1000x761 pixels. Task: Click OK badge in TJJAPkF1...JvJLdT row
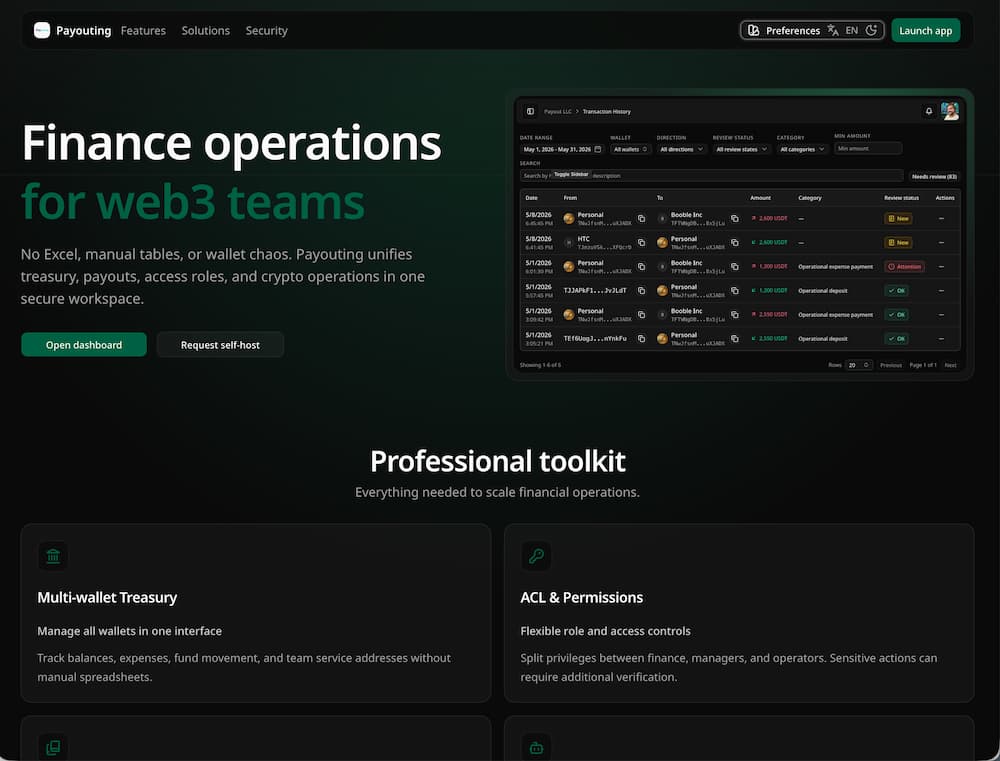click(896, 290)
